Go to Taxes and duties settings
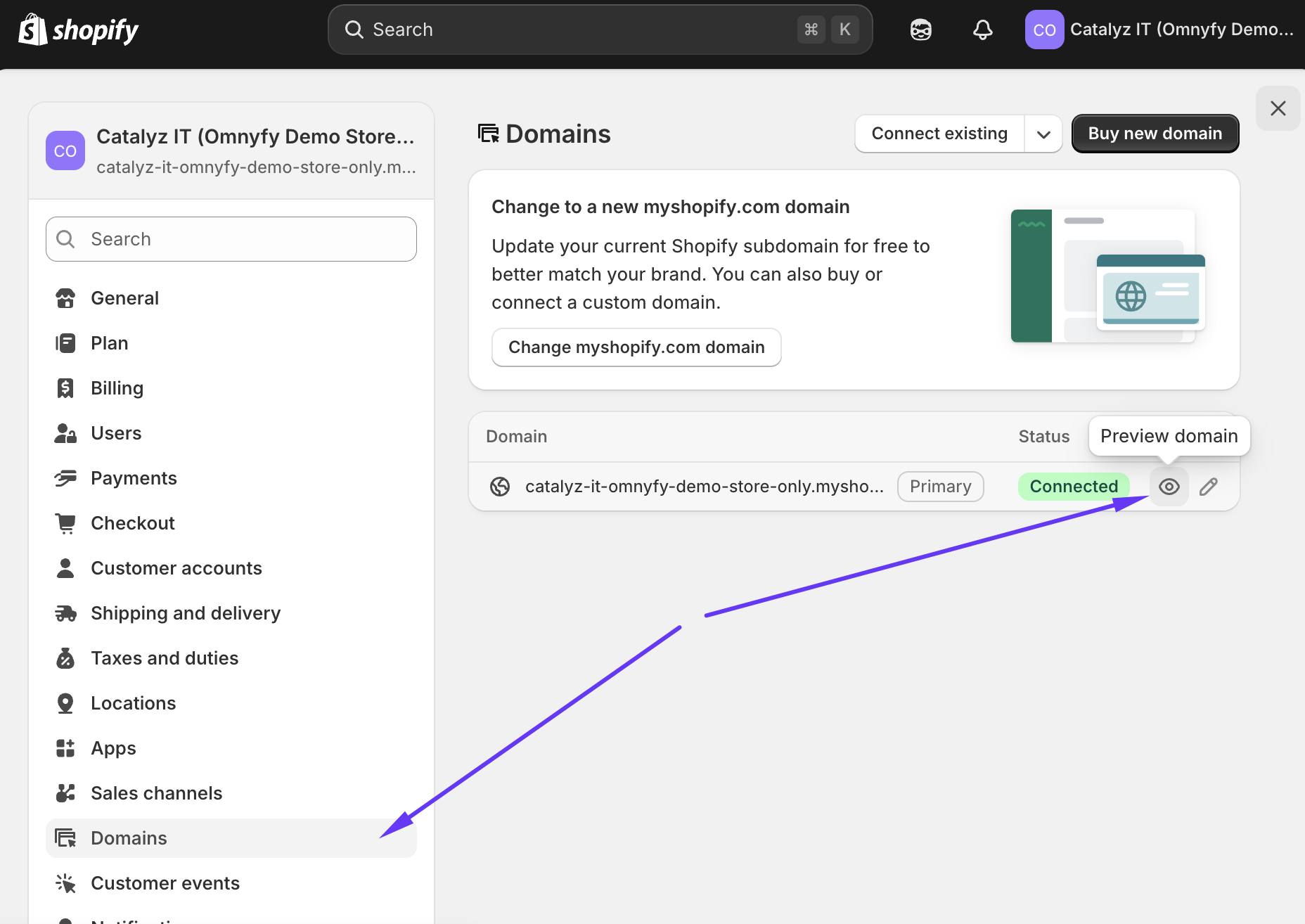This screenshot has height=924, width=1305. click(x=231, y=658)
